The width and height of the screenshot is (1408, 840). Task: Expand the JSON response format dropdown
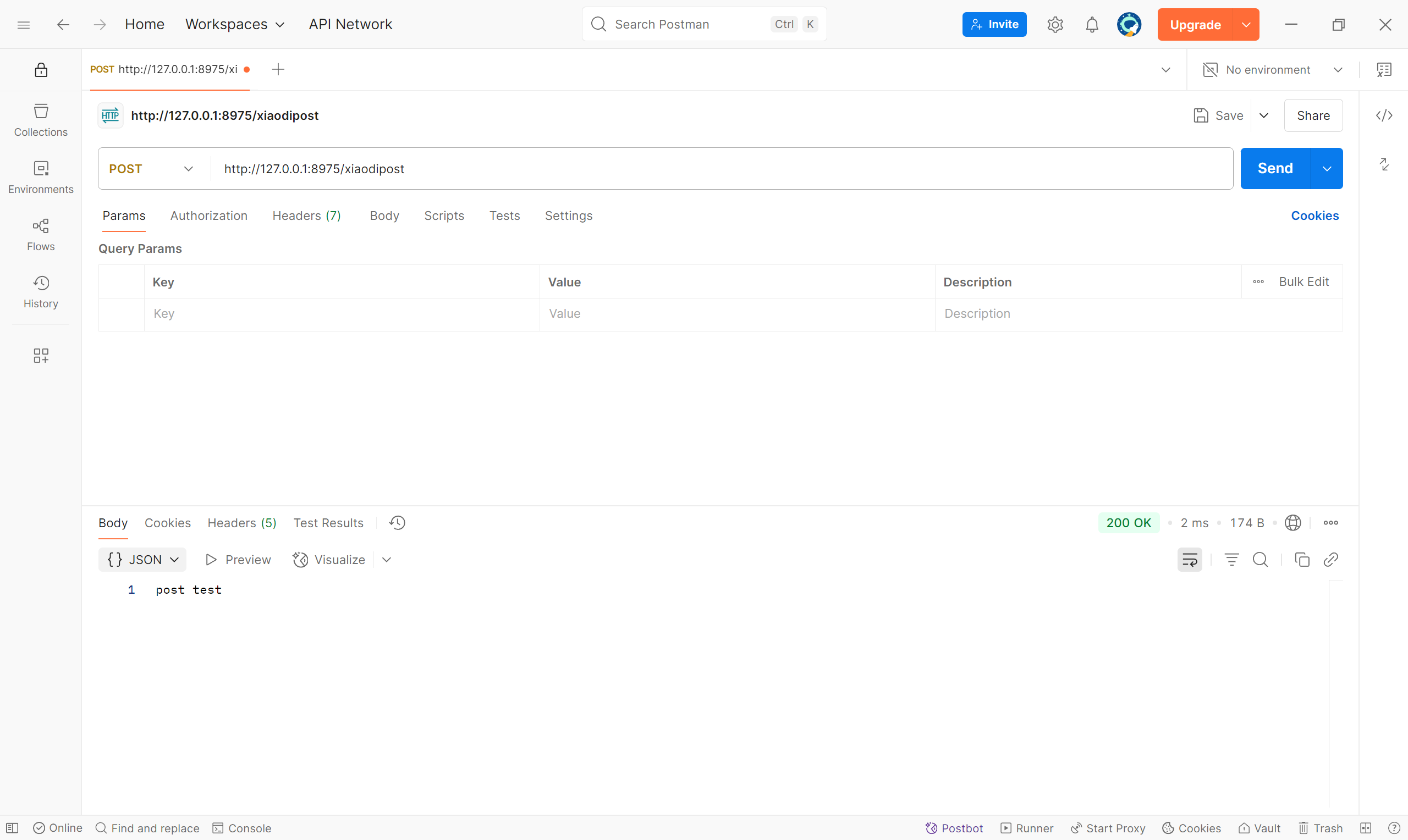coord(142,559)
